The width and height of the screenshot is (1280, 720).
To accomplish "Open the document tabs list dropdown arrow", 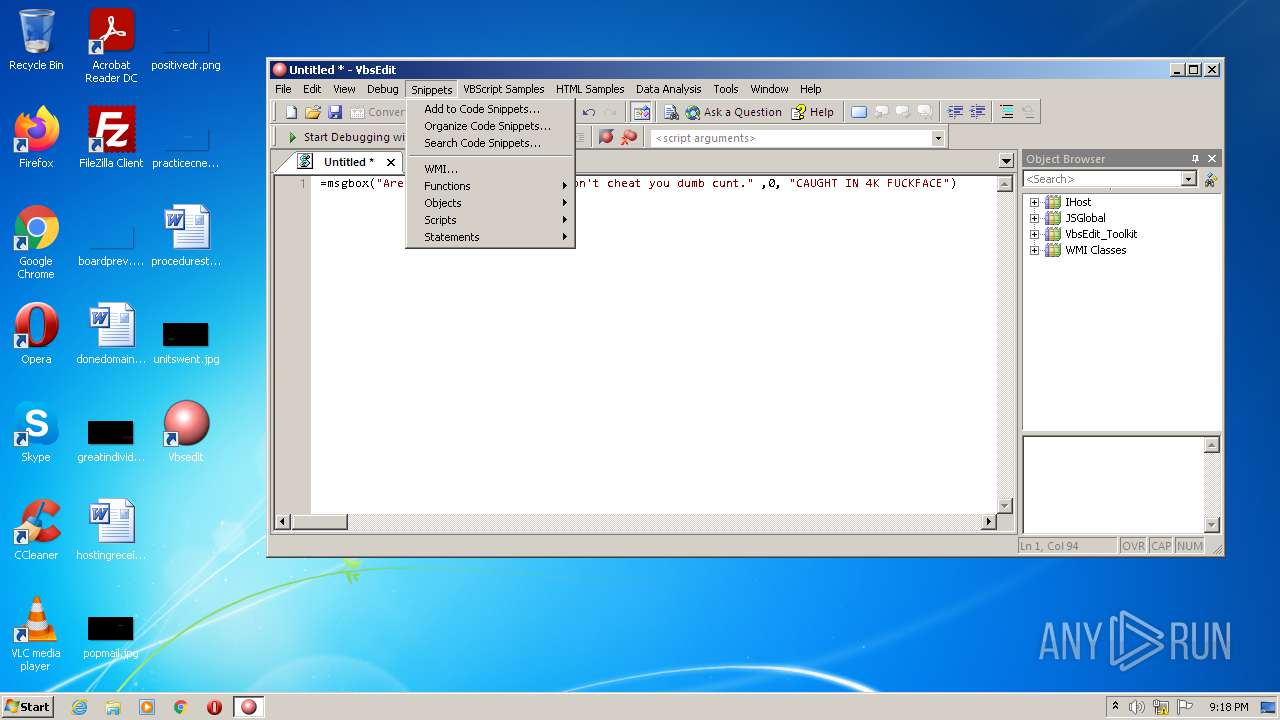I will [1006, 161].
